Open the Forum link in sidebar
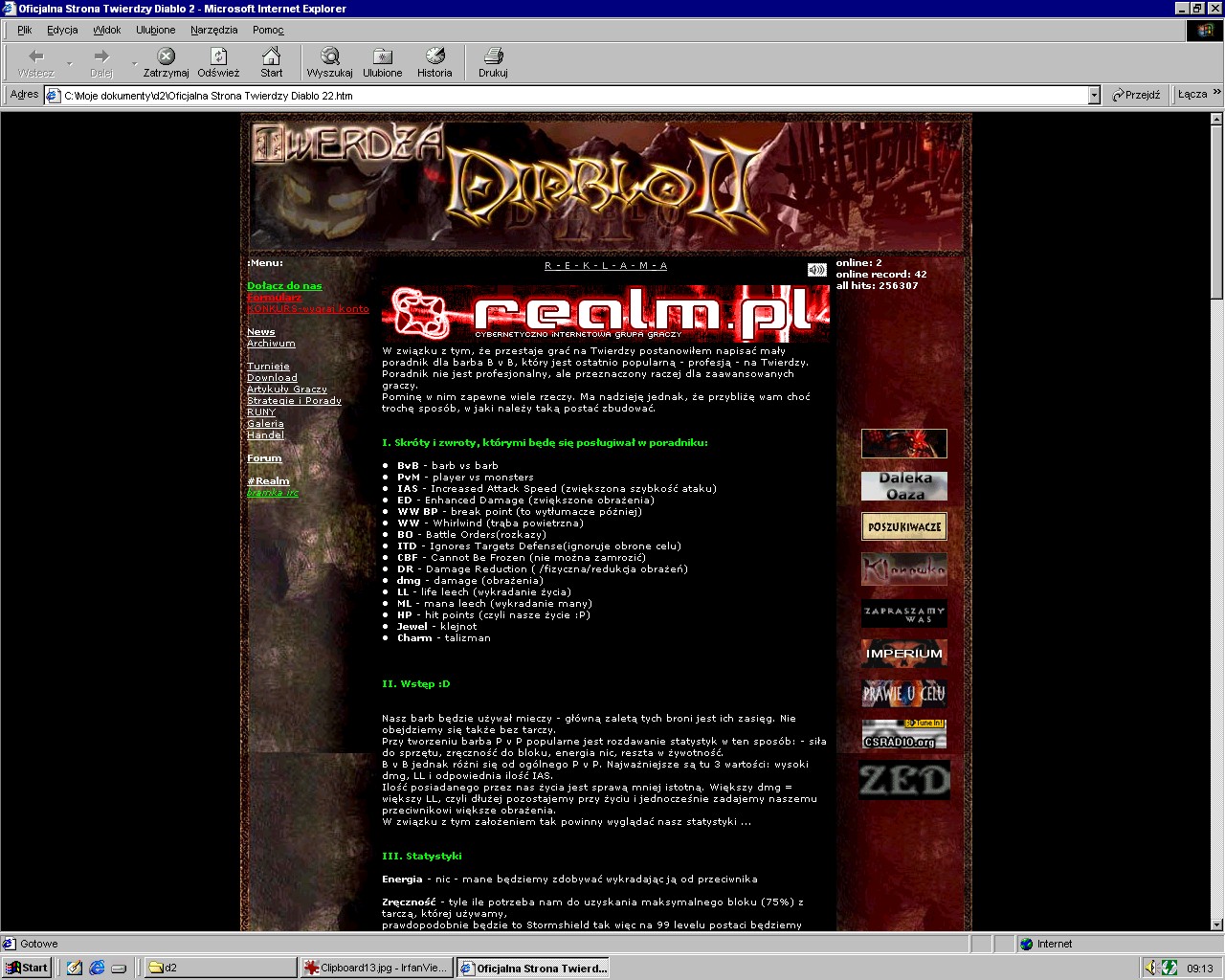1225x980 pixels. (264, 458)
